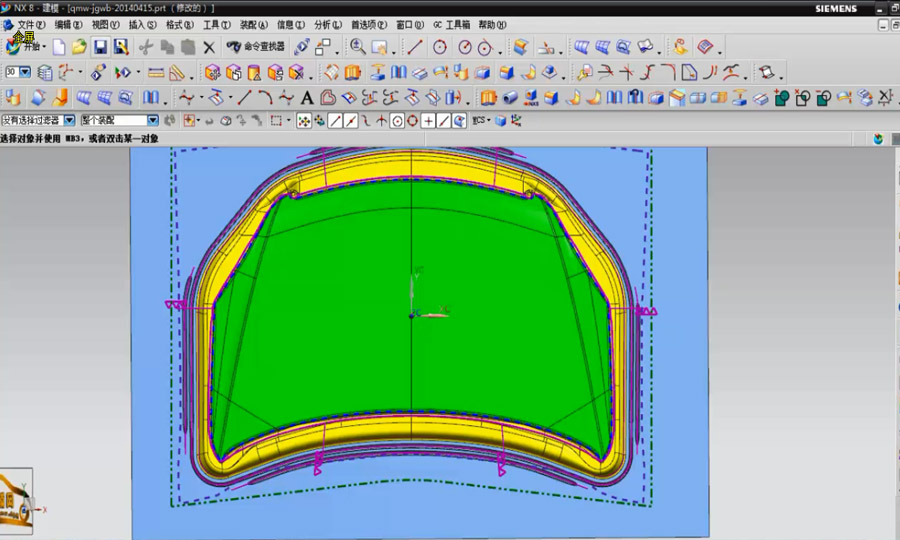Select the Line tool in top toolbar
The height and width of the screenshot is (540, 900).
pos(414,47)
